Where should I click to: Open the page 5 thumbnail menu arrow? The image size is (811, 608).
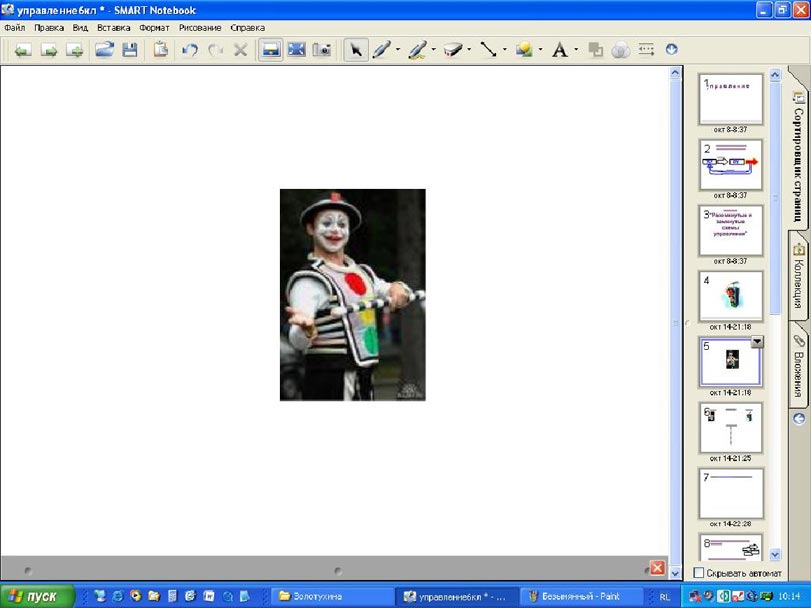tap(757, 342)
